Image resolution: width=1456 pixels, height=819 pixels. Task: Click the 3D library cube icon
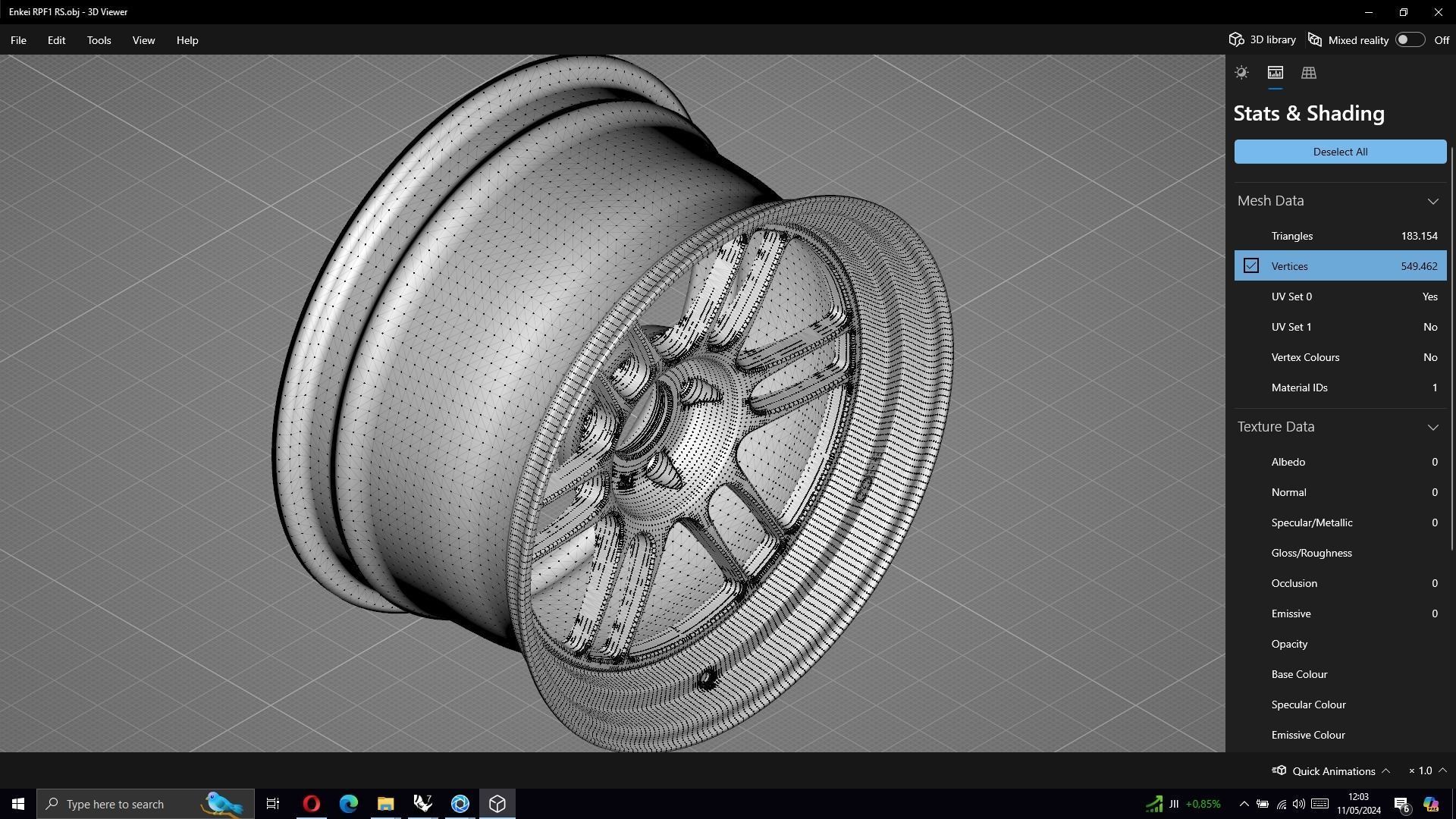[1236, 39]
